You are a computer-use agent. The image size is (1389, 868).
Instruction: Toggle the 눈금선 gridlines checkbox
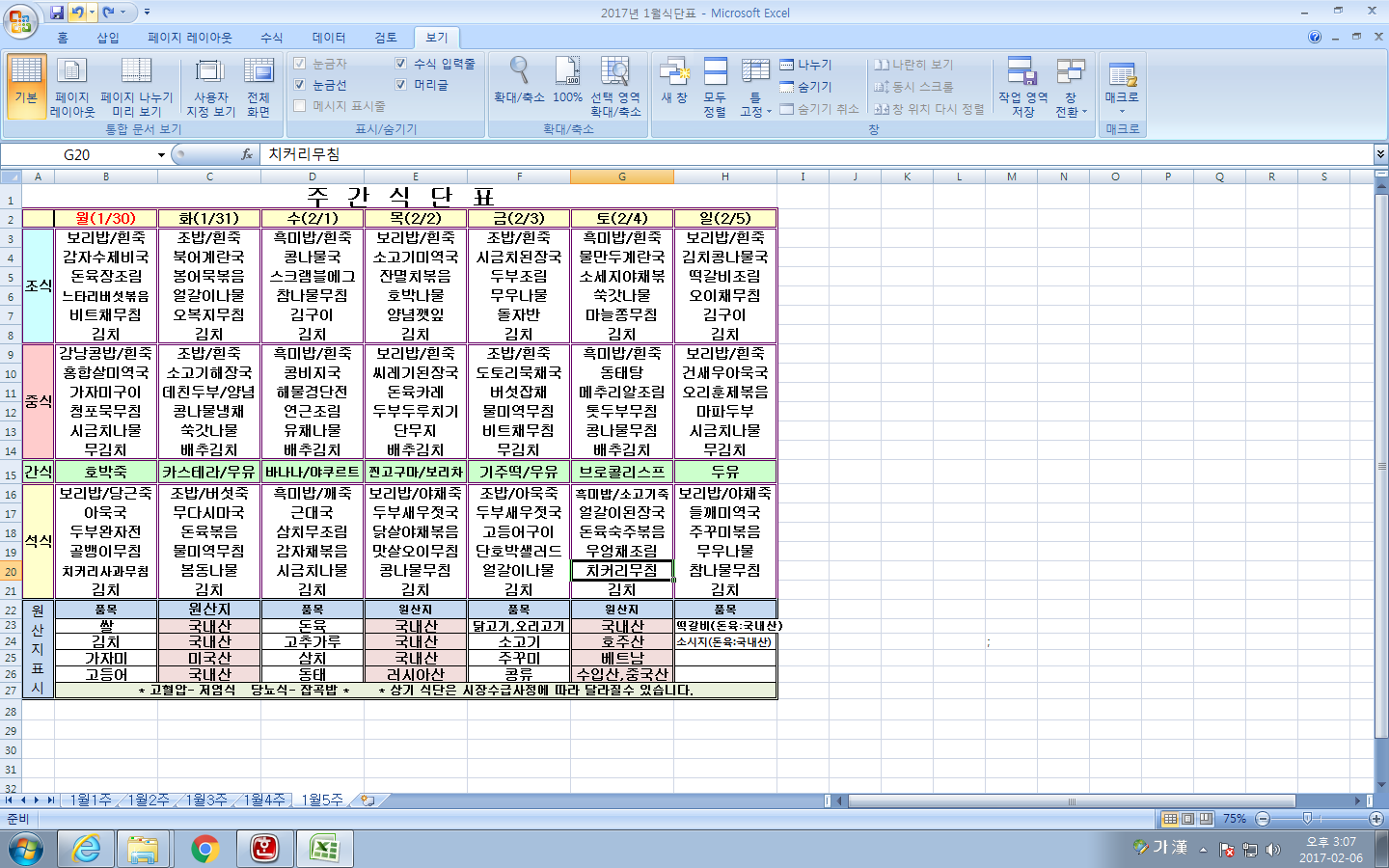[300, 85]
